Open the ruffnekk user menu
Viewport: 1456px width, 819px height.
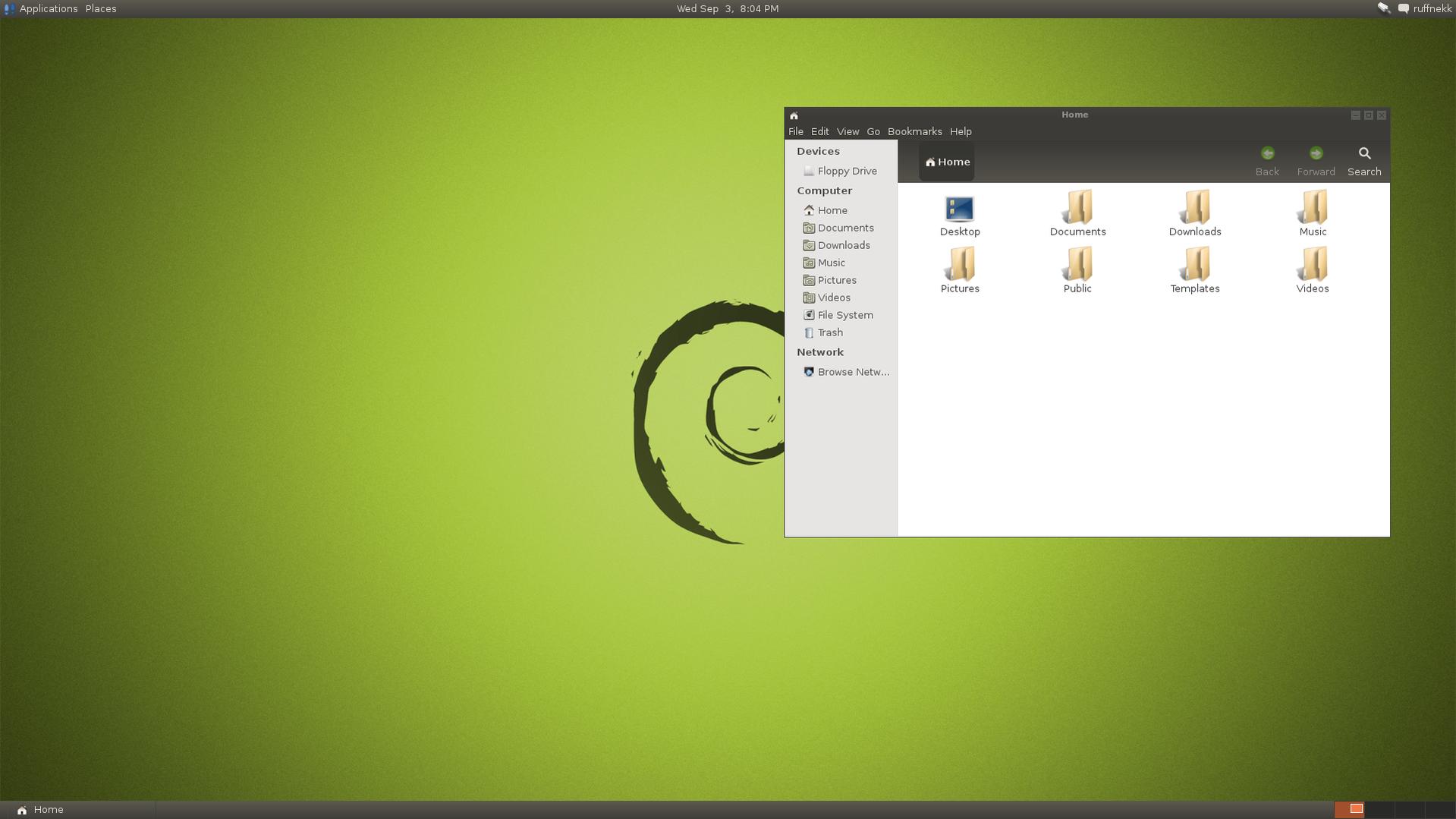(1432, 8)
